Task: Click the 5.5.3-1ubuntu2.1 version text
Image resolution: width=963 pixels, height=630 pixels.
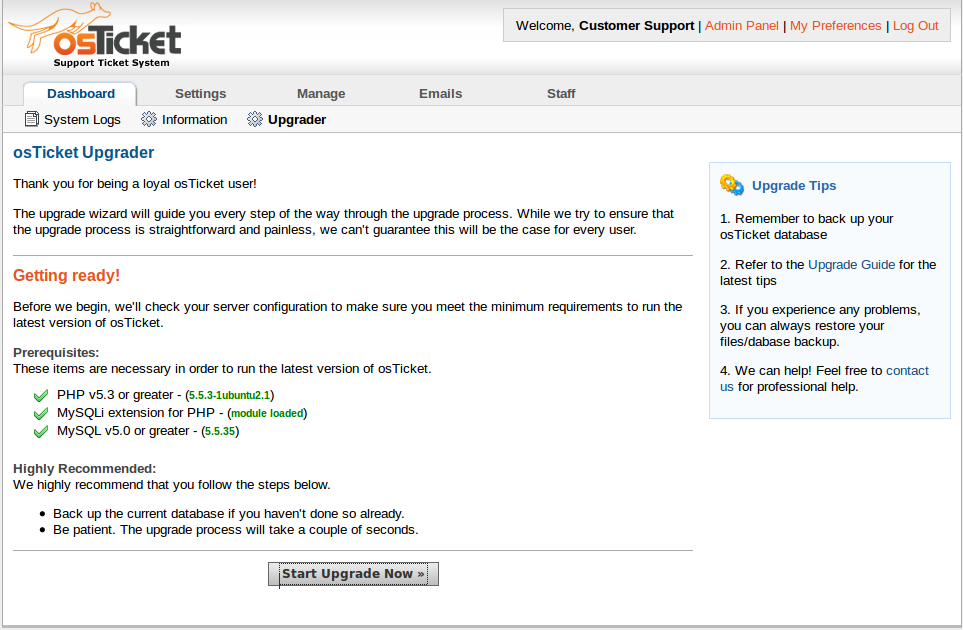Action: pos(230,395)
